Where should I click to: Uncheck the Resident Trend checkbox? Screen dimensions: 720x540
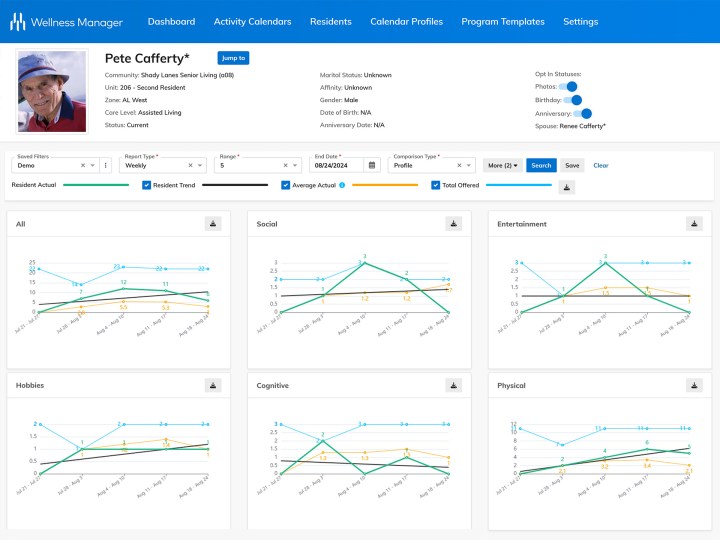tap(146, 185)
